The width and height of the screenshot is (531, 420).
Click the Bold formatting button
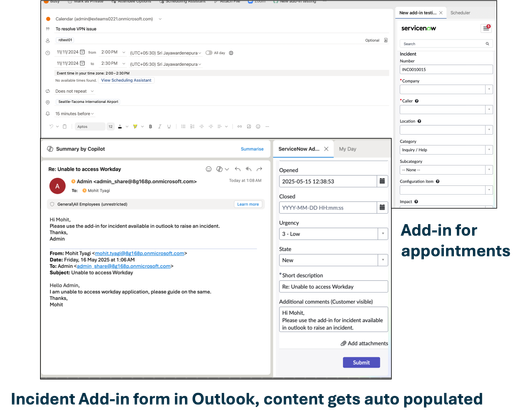[150, 127]
